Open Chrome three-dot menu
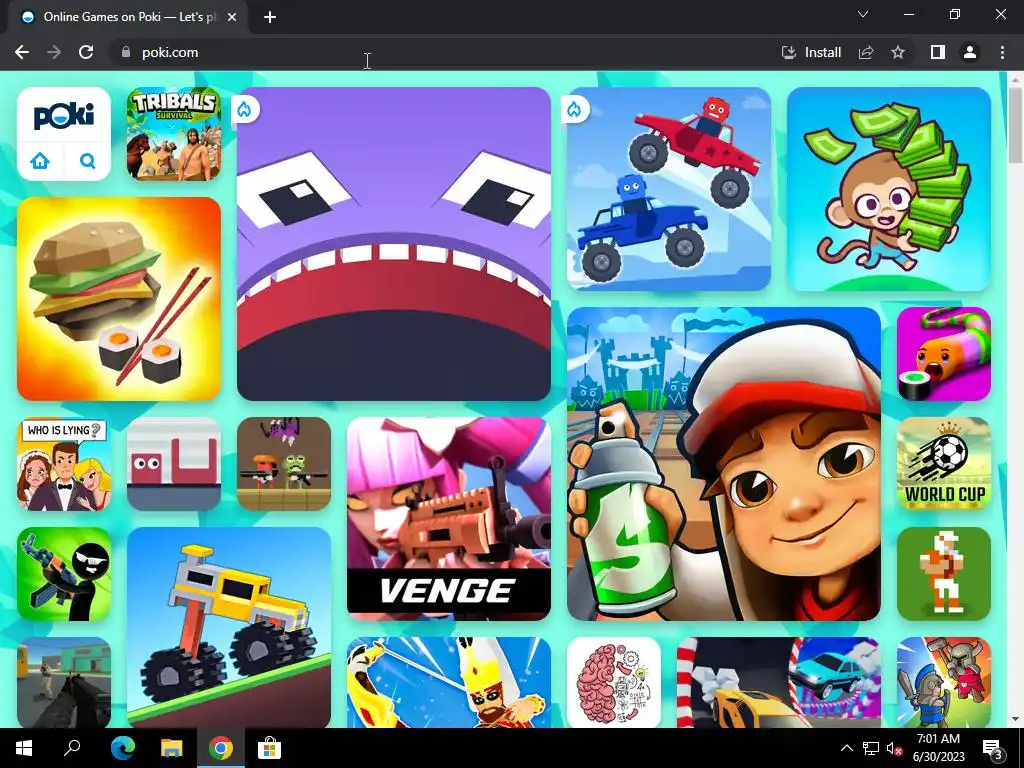 [x=1002, y=52]
